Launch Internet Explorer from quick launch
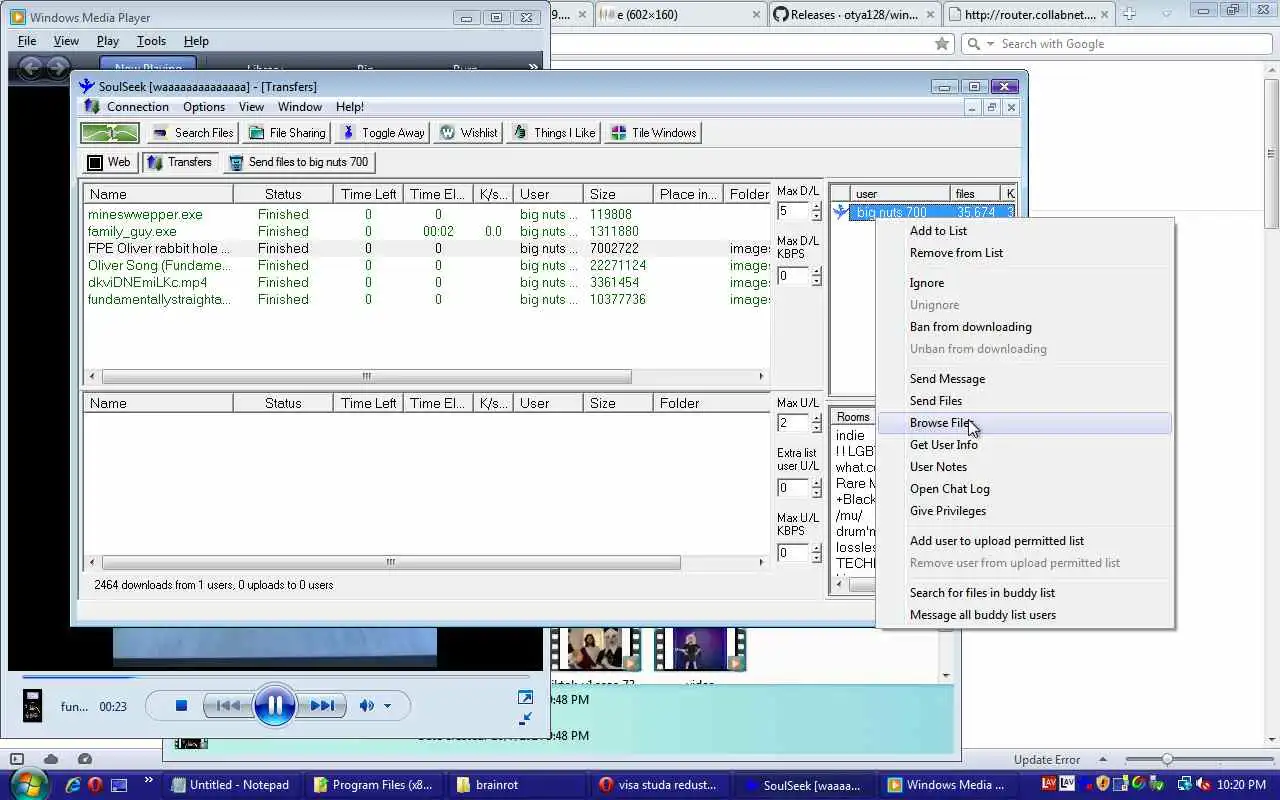This screenshot has height=800, width=1280. coord(73,785)
